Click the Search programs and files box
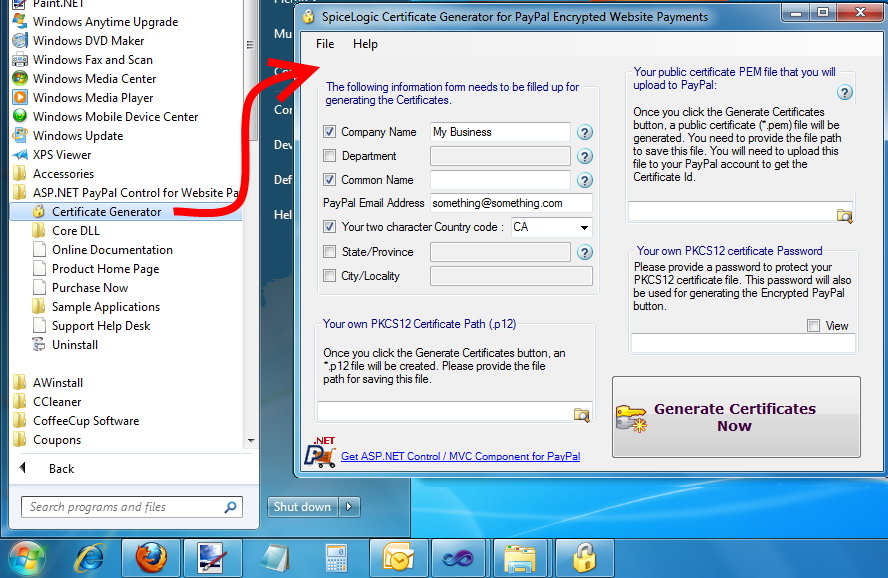The width and height of the screenshot is (888, 578). pyautogui.click(x=132, y=507)
